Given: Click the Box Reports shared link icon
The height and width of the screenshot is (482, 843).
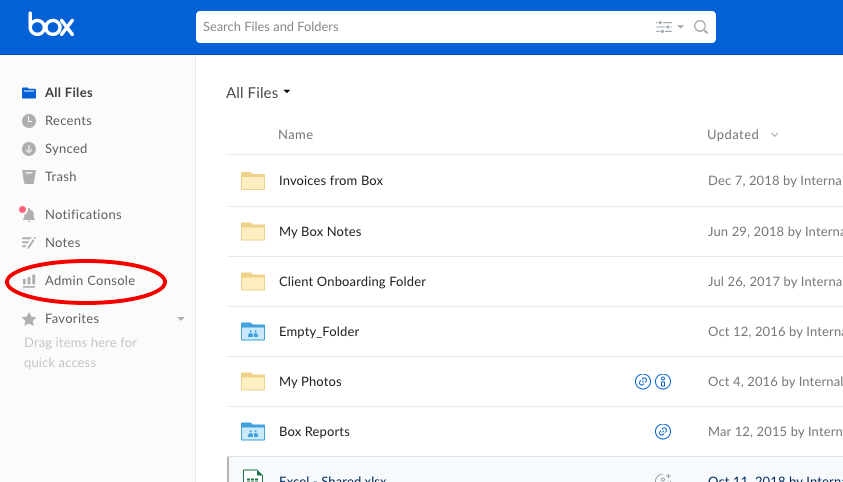Looking at the screenshot, I should [663, 431].
